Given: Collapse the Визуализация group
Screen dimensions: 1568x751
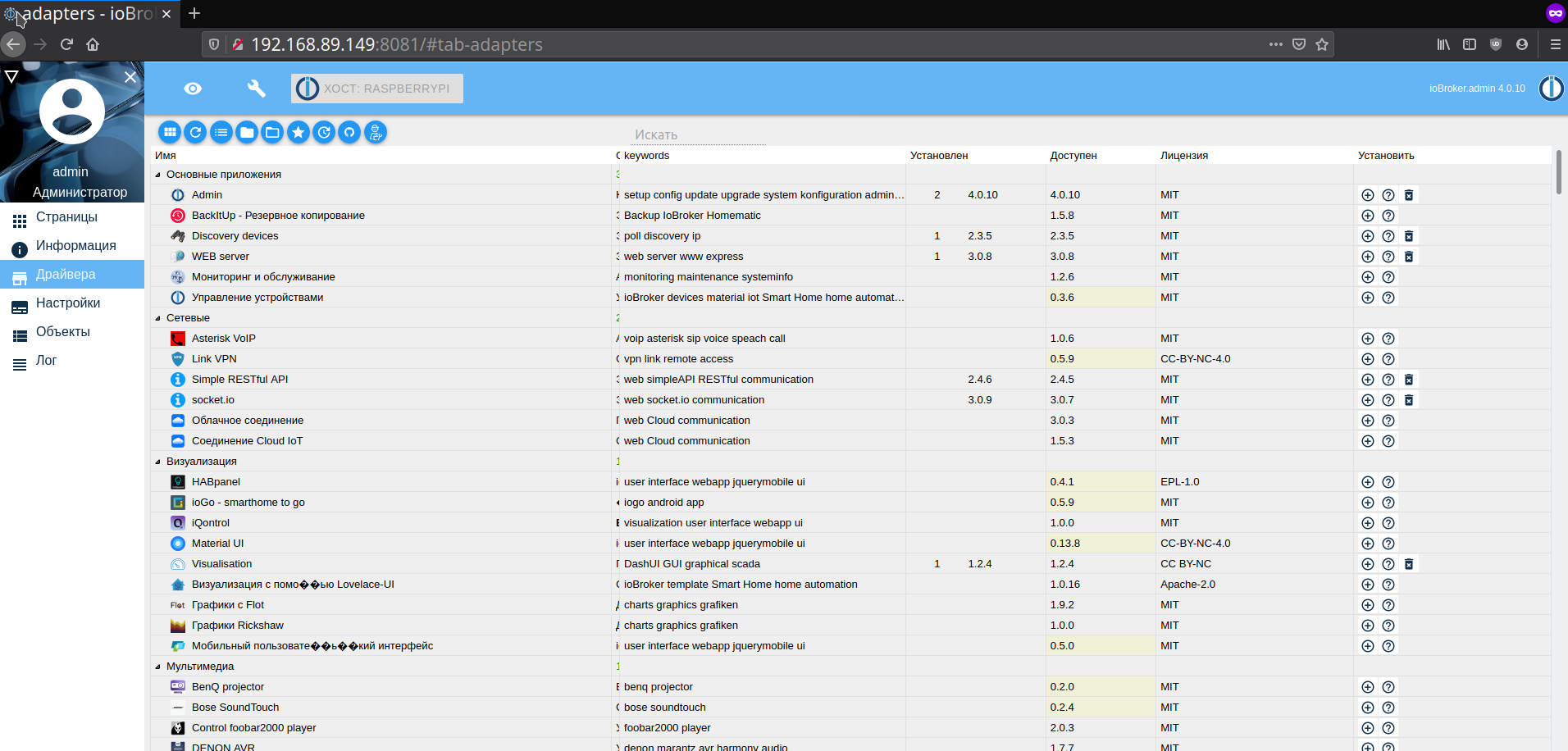Looking at the screenshot, I should pyautogui.click(x=158, y=462).
